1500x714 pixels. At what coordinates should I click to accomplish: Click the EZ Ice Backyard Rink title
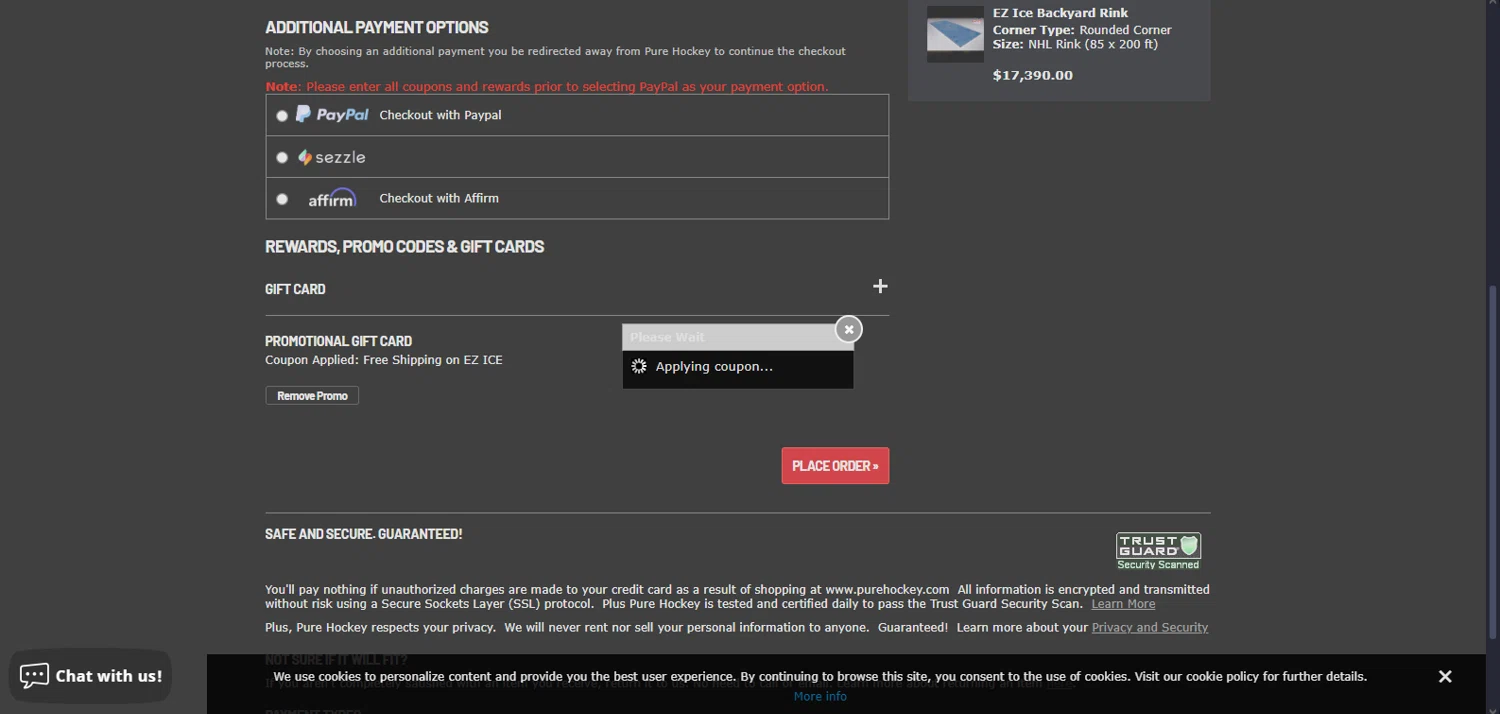[1060, 13]
